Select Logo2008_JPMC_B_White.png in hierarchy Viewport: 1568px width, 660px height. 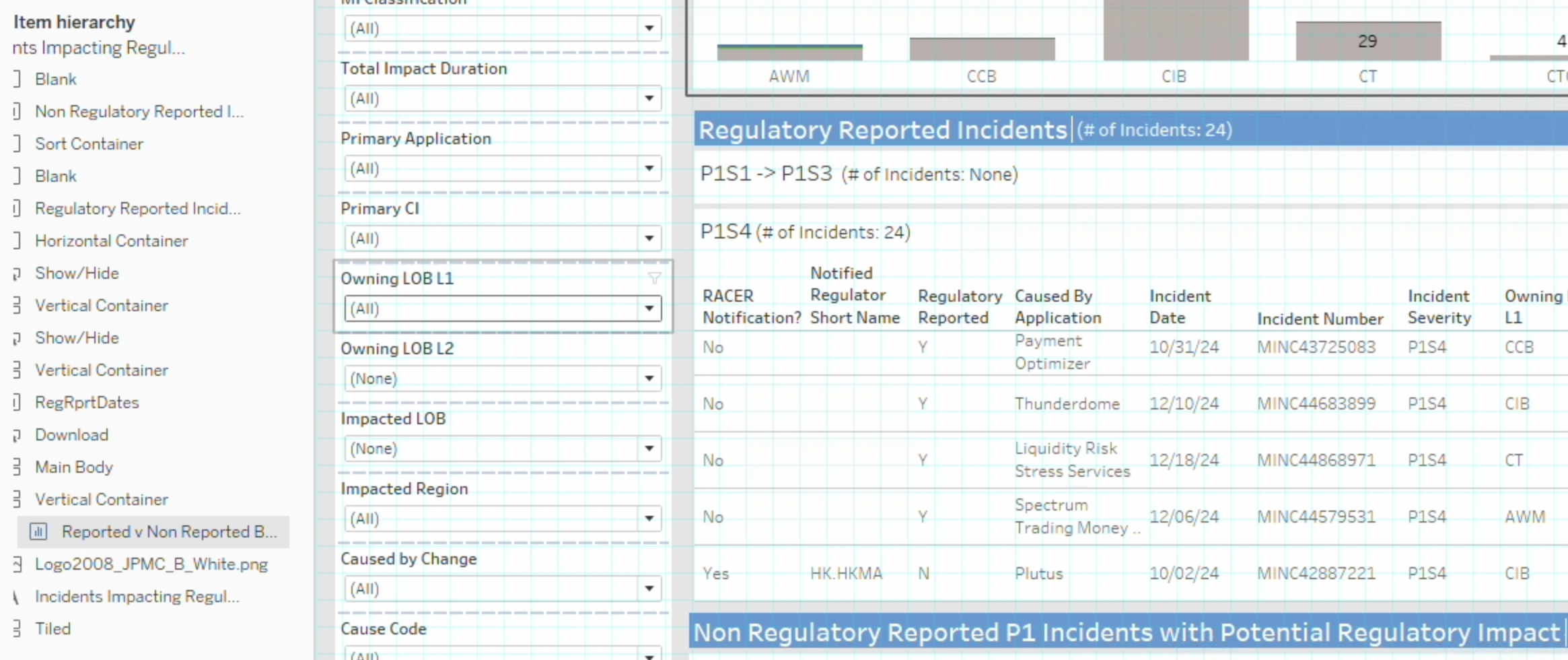[x=151, y=564]
